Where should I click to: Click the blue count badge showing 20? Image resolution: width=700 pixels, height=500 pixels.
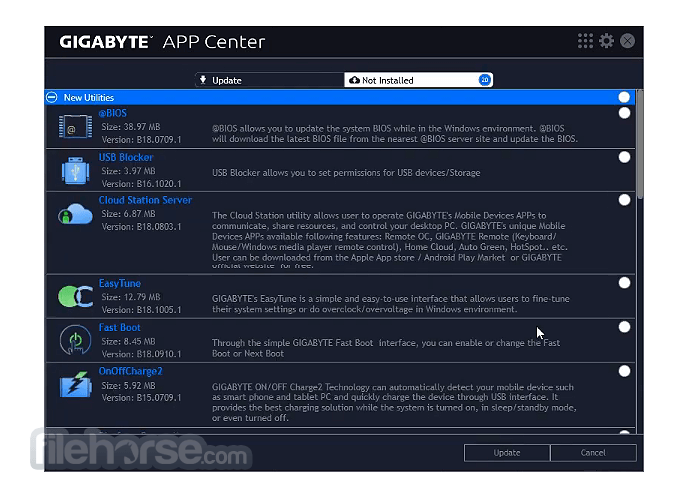pyautogui.click(x=484, y=80)
